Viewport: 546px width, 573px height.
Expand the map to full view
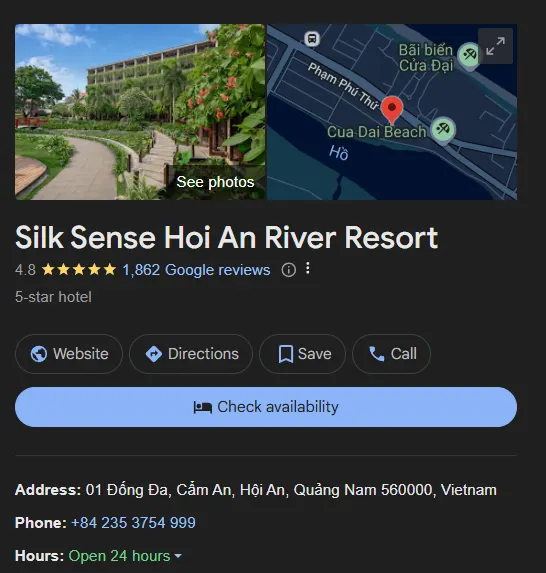pos(495,46)
